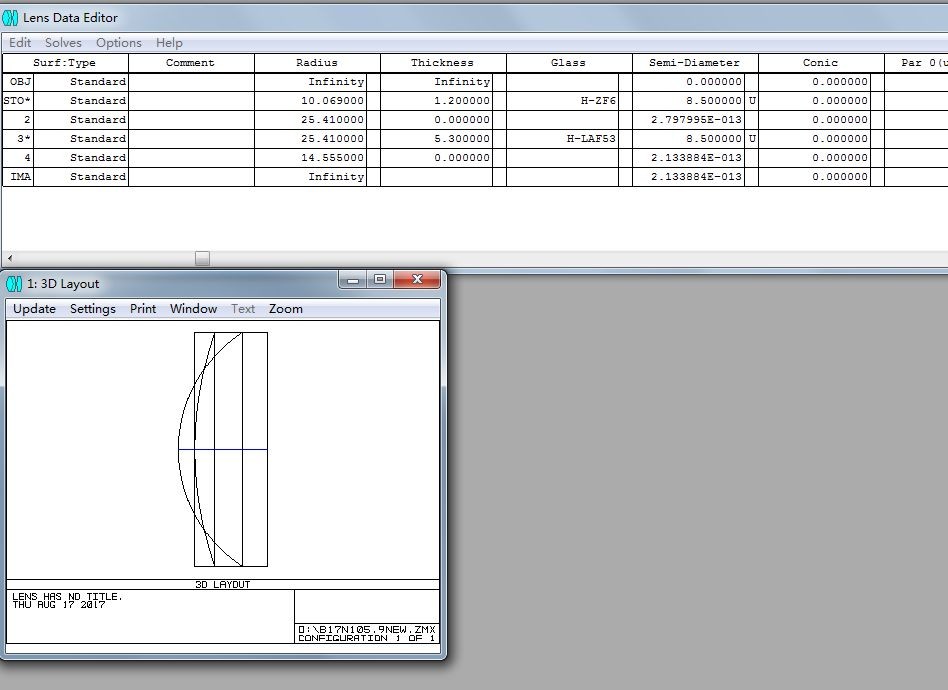Click the 3D Layout window title icon

(14, 284)
